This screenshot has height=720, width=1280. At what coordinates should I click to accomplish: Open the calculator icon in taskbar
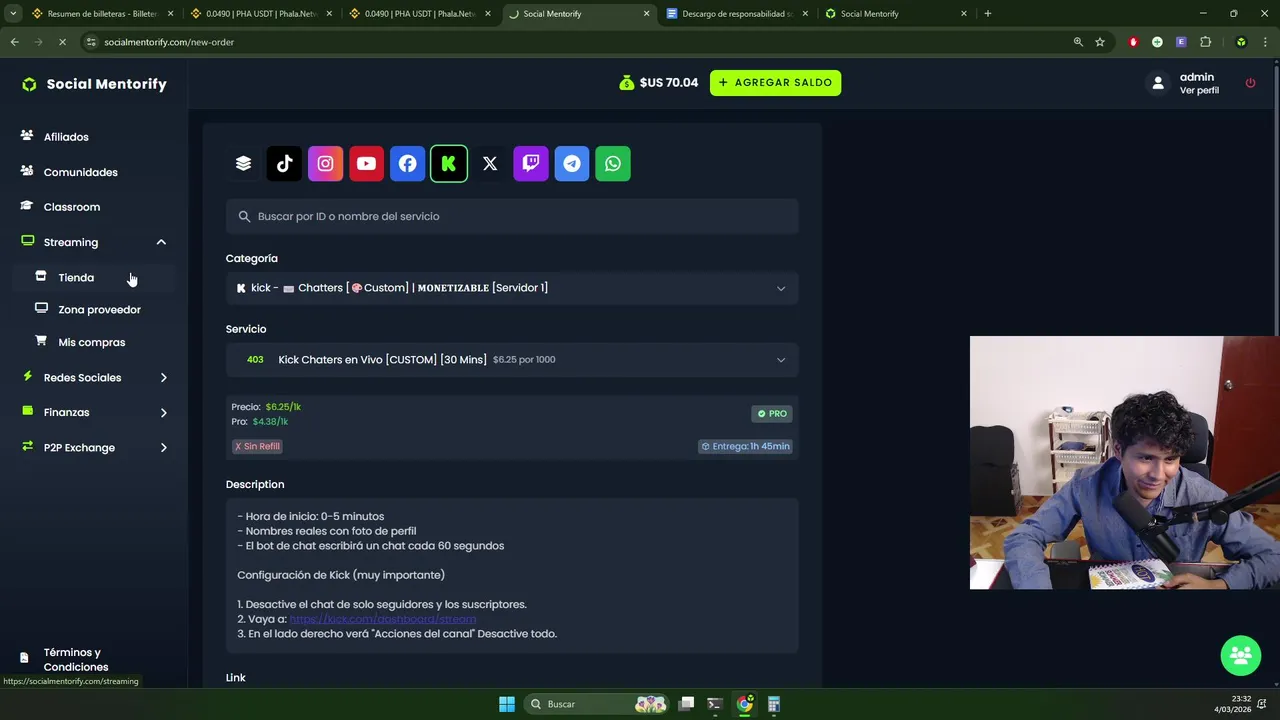[x=773, y=704]
